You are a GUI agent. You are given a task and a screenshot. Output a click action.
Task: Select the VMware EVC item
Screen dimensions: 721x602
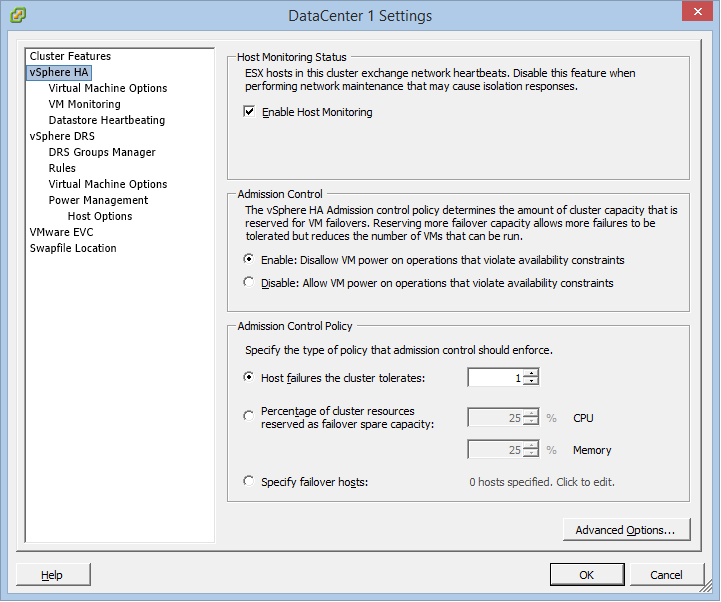pyautogui.click(x=62, y=232)
